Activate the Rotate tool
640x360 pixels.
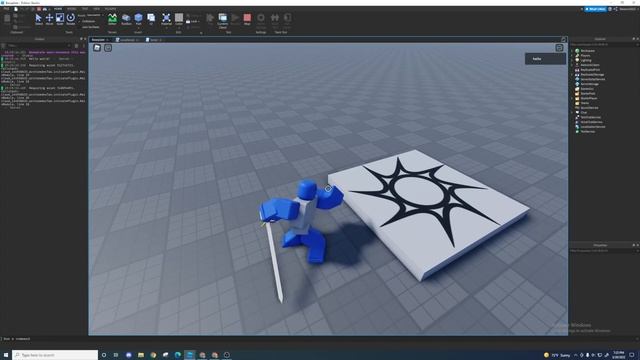click(x=71, y=19)
